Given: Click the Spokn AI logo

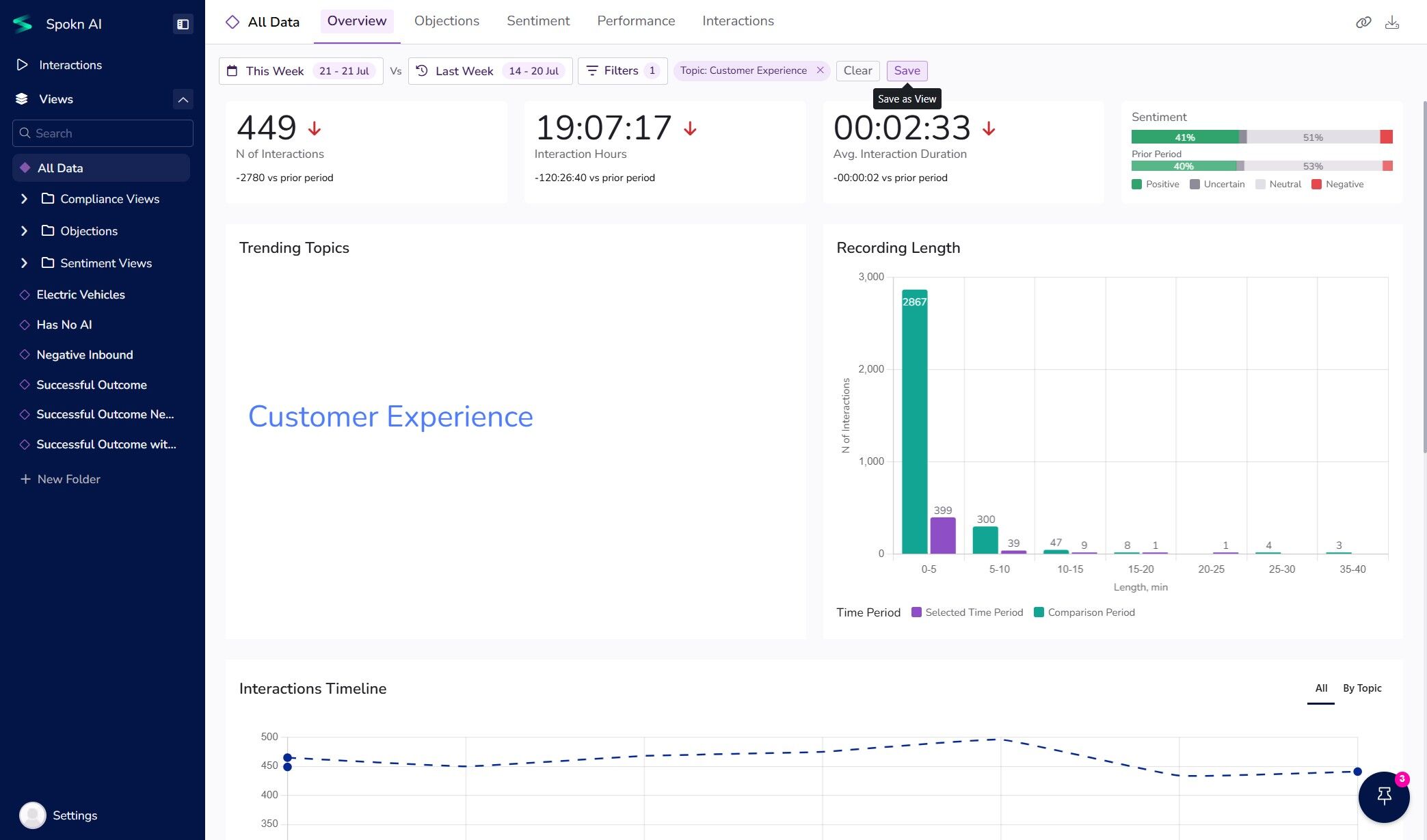Looking at the screenshot, I should (x=23, y=24).
